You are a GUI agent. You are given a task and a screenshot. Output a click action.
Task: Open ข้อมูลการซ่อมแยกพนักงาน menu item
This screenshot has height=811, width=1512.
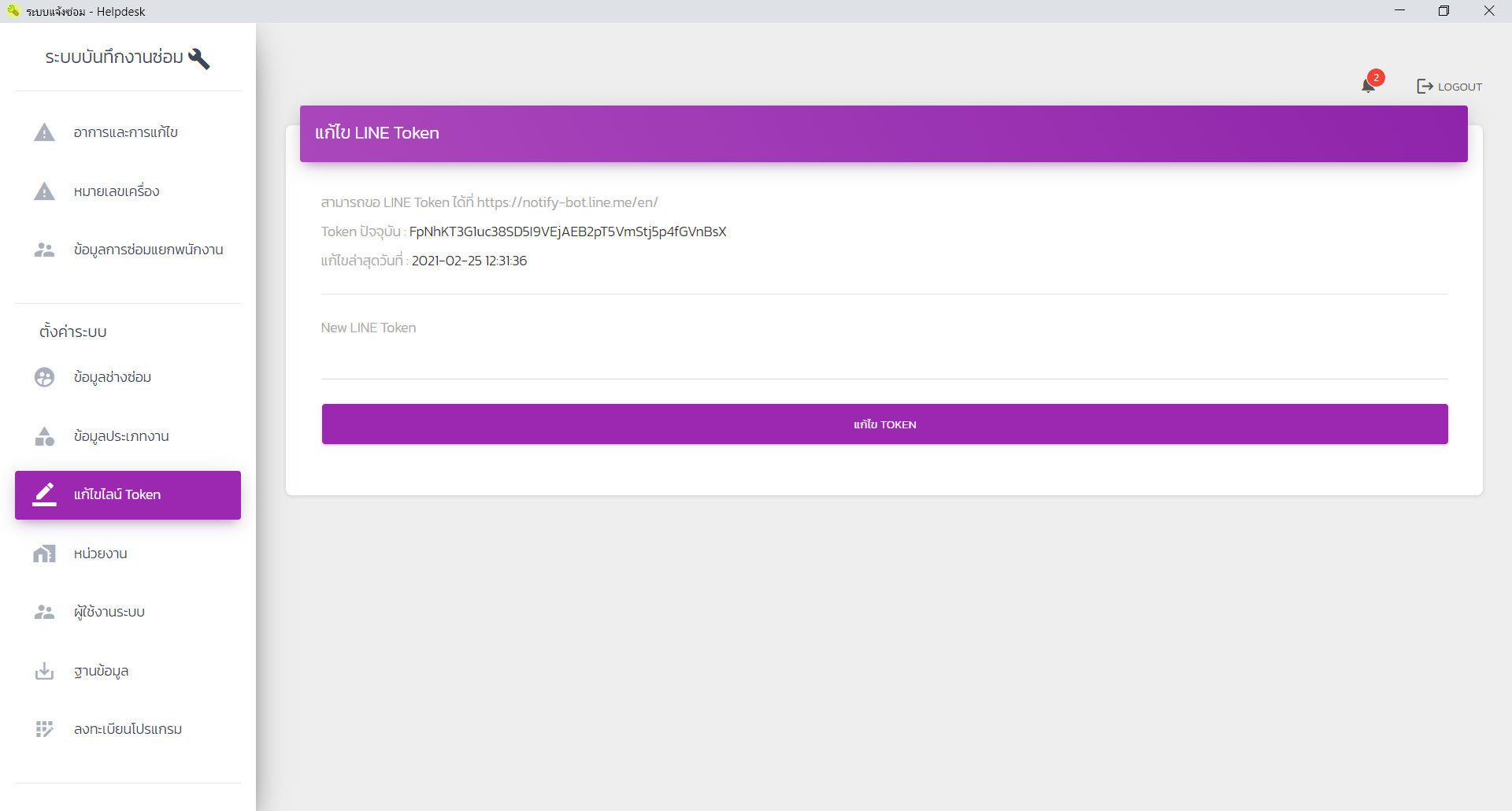click(128, 250)
